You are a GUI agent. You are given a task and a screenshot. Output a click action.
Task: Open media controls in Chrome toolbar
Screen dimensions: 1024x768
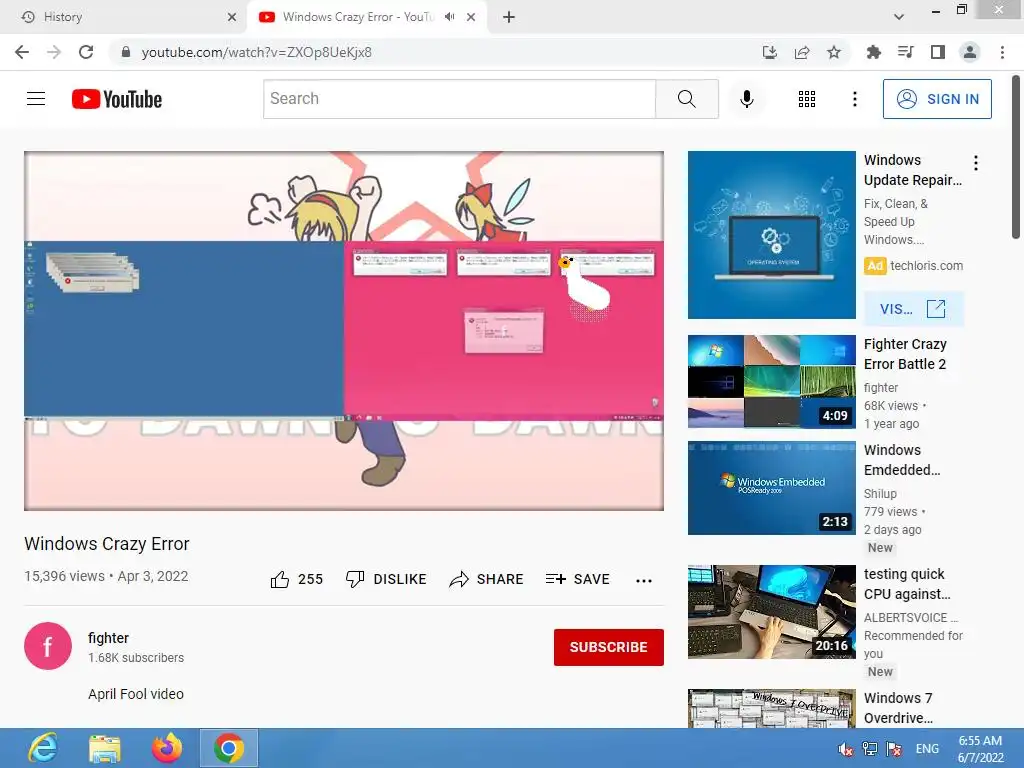click(x=905, y=52)
